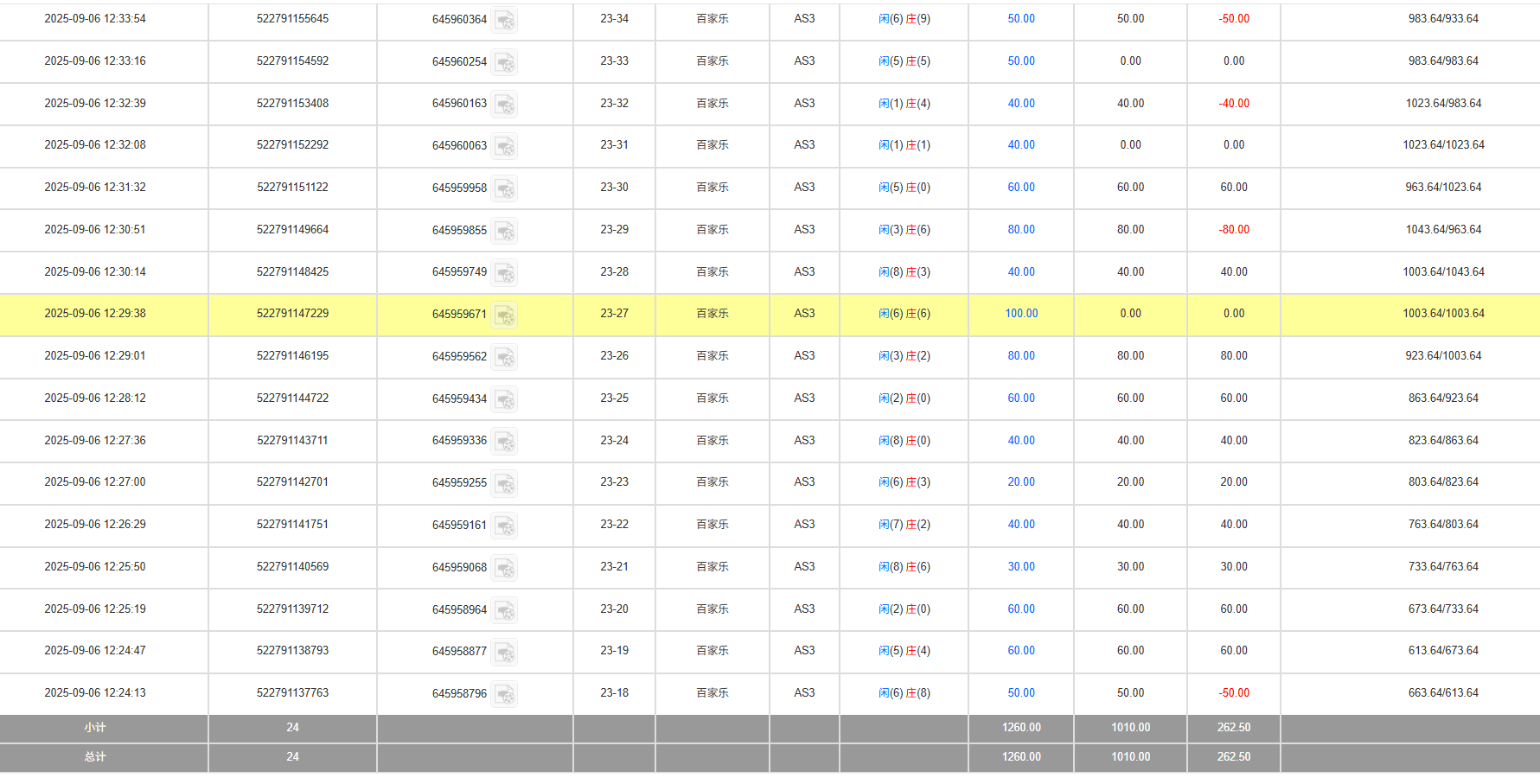Open the replay icon next to 645959958
Screen dimensions: 1540x784
click(504, 188)
